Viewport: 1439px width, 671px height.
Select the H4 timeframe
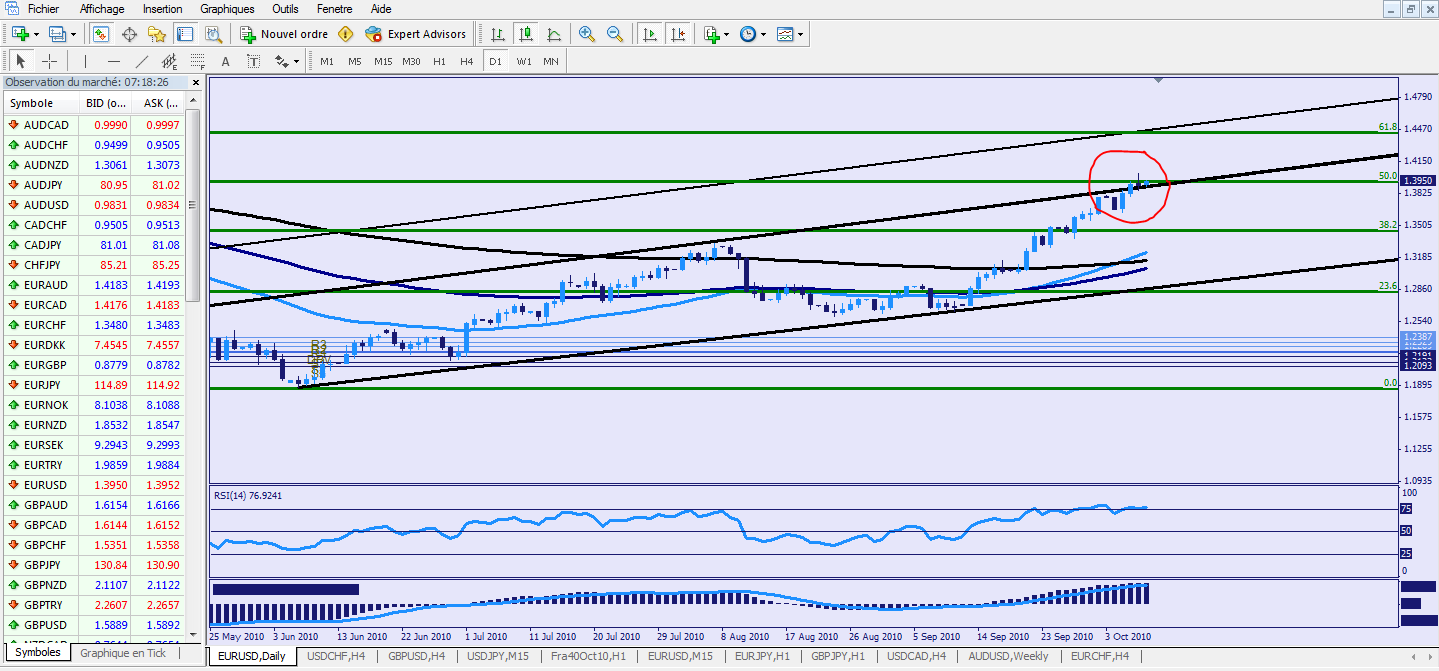point(466,61)
